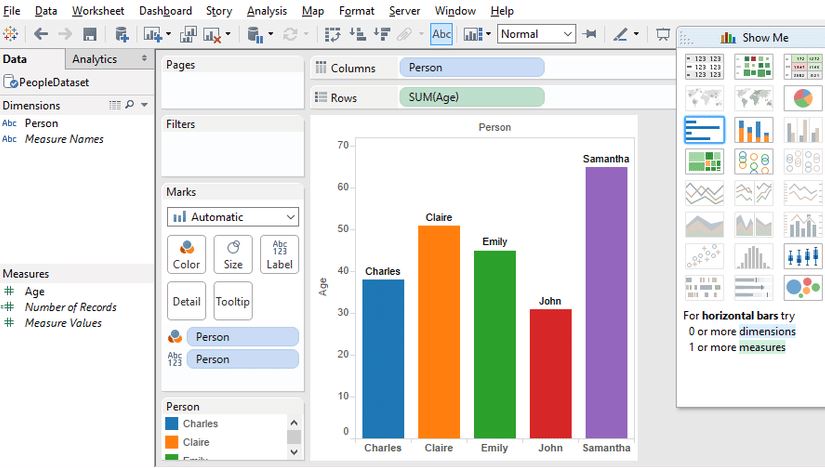
Task: Click the Duplicate sheet icon
Action: (x=188, y=34)
